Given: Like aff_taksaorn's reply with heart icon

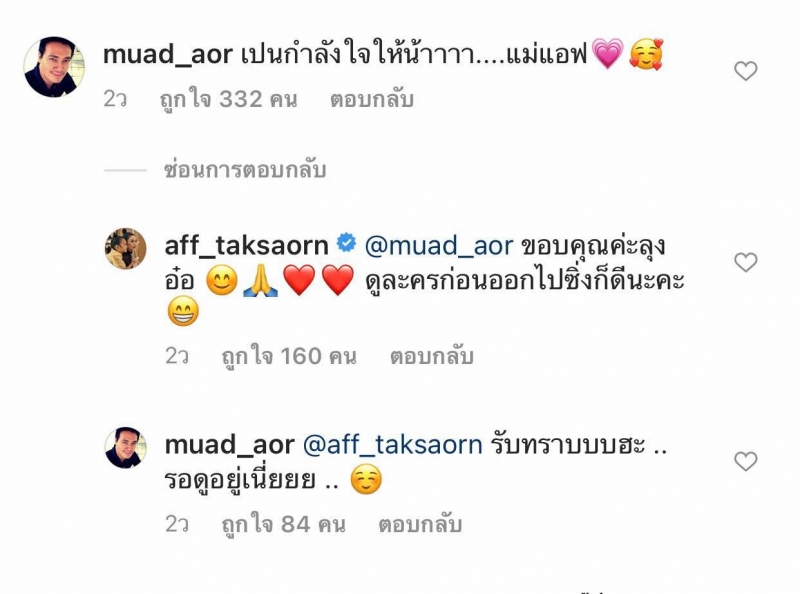Looking at the screenshot, I should pos(745,262).
